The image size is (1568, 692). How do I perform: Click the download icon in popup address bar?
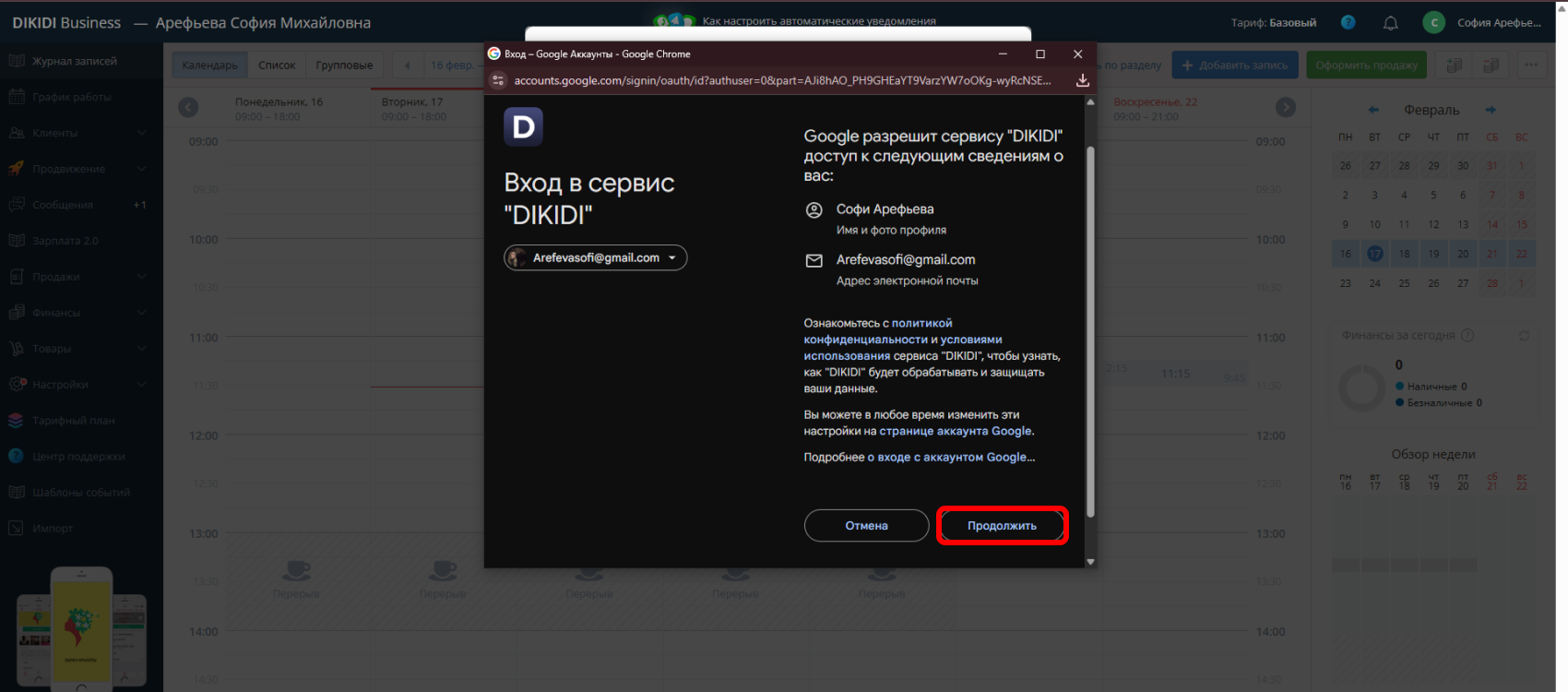pos(1082,80)
